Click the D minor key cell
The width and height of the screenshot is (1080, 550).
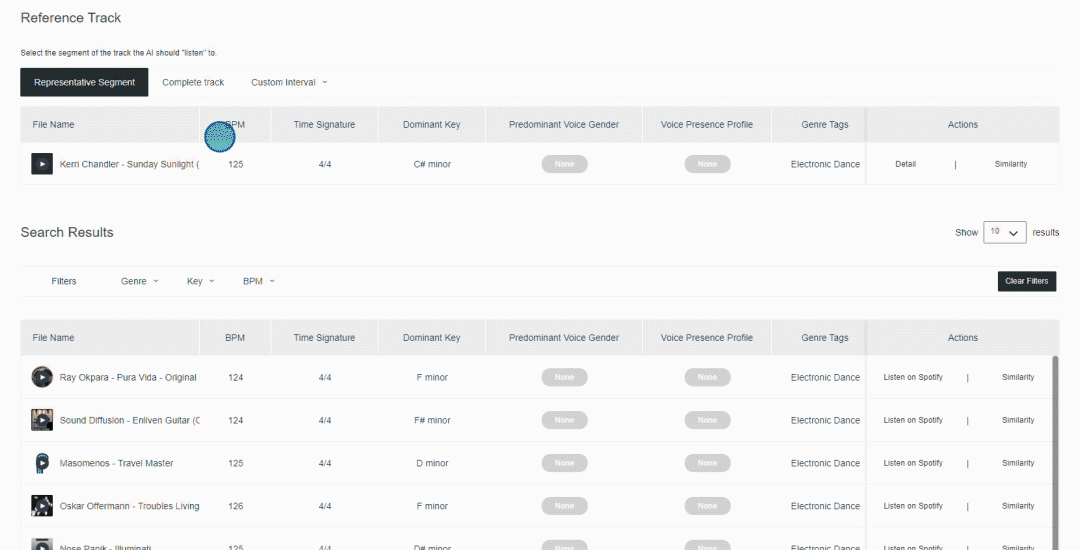click(x=432, y=463)
